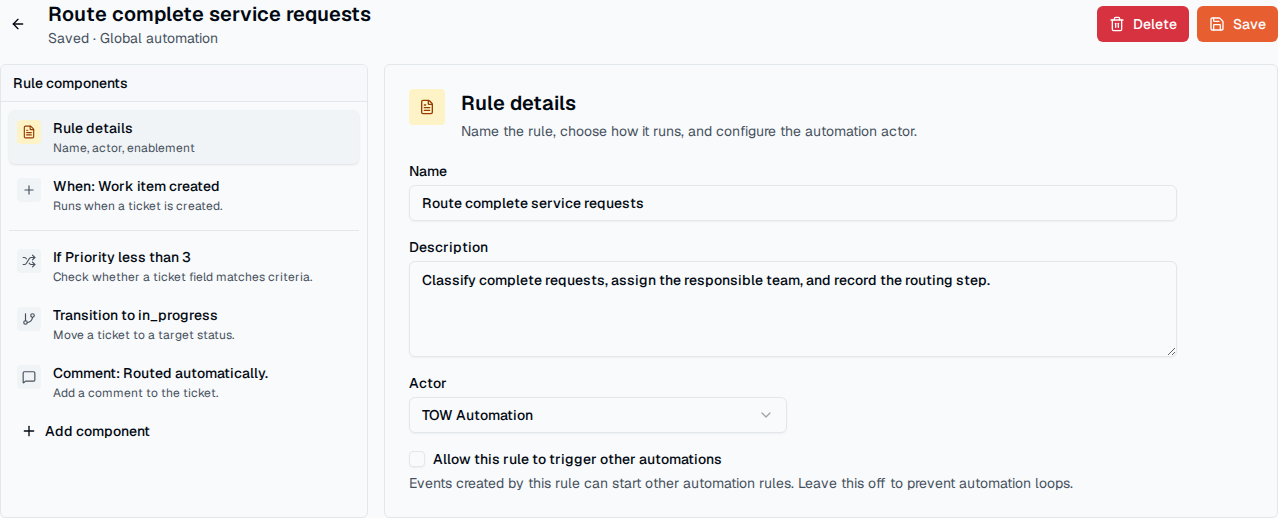The image size is (1278, 518).
Task: Open the Rule details component
Action: click(184, 137)
